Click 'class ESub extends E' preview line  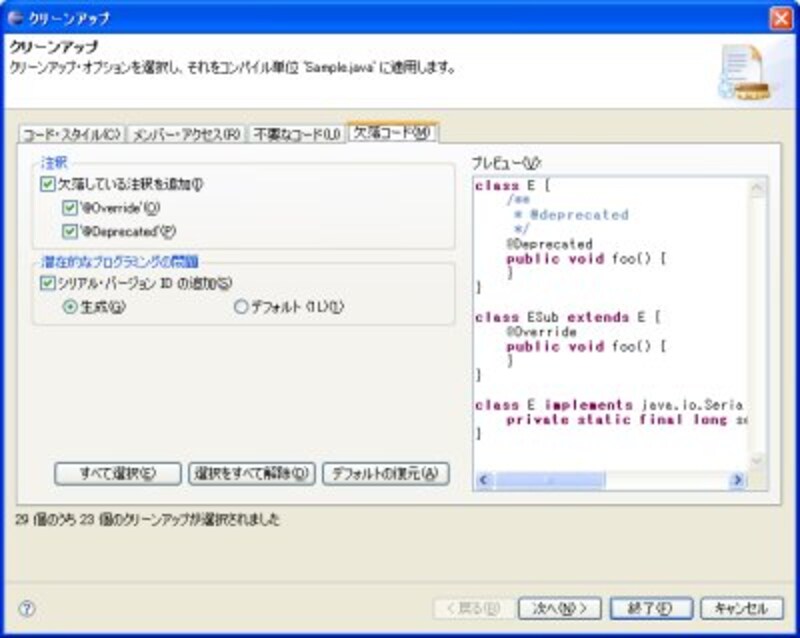[567, 317]
